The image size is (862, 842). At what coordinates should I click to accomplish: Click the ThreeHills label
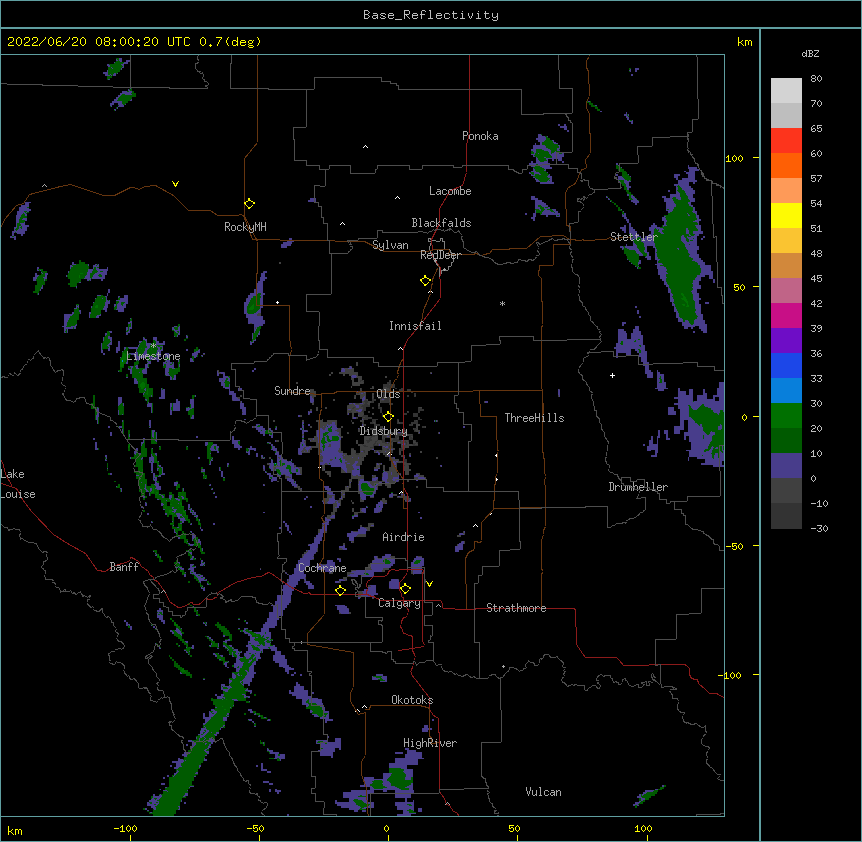[x=534, y=418]
